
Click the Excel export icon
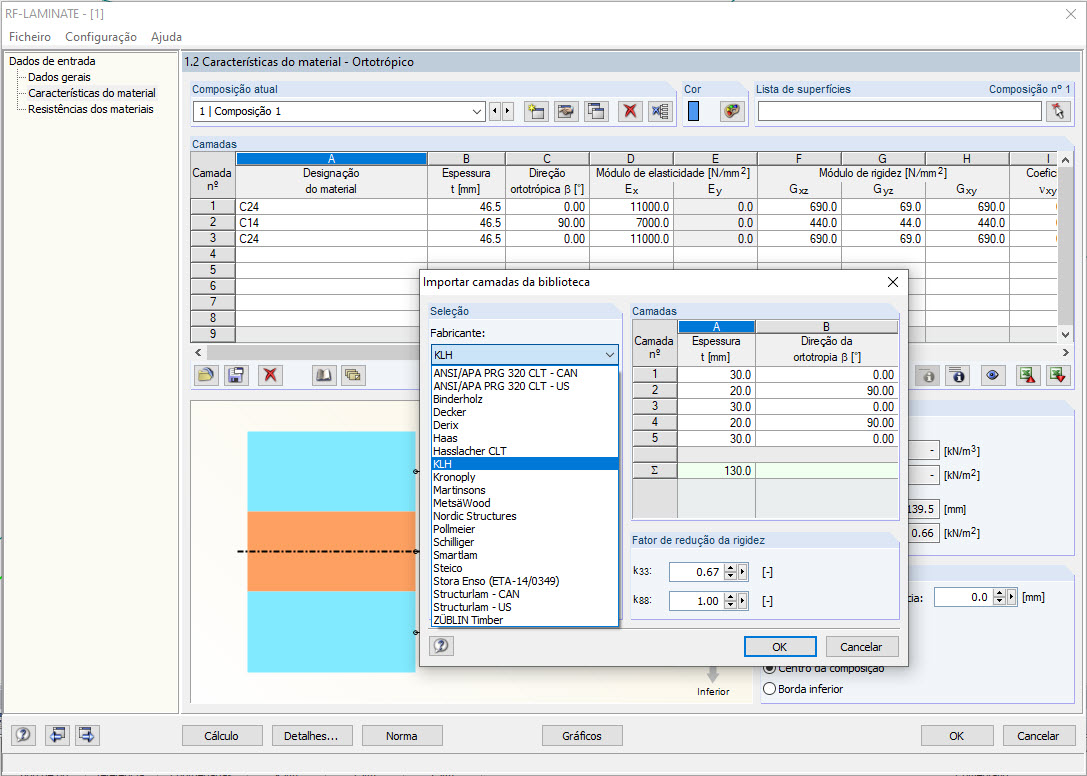click(x=1027, y=375)
